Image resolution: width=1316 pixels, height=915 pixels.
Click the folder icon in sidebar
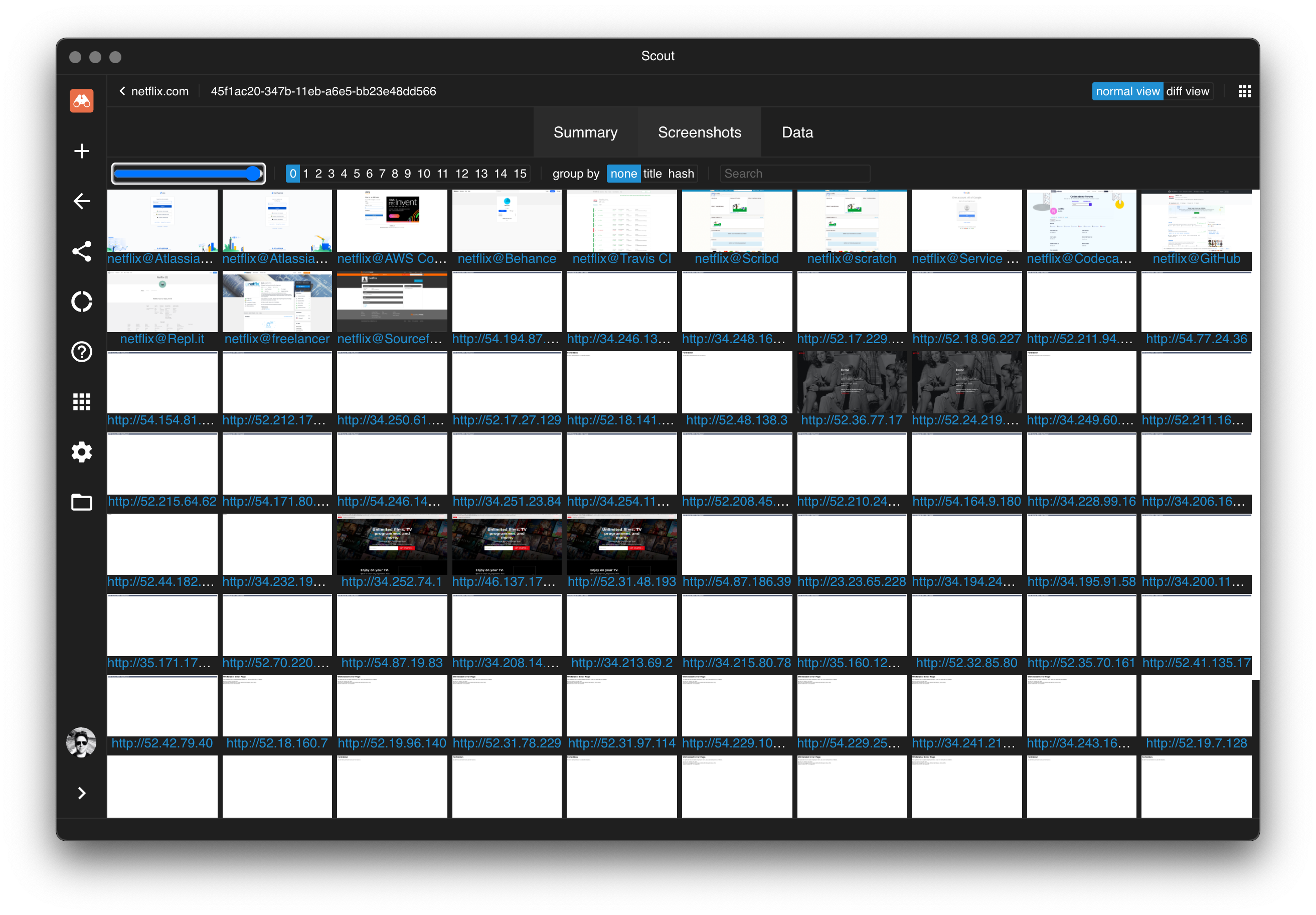coord(81,502)
